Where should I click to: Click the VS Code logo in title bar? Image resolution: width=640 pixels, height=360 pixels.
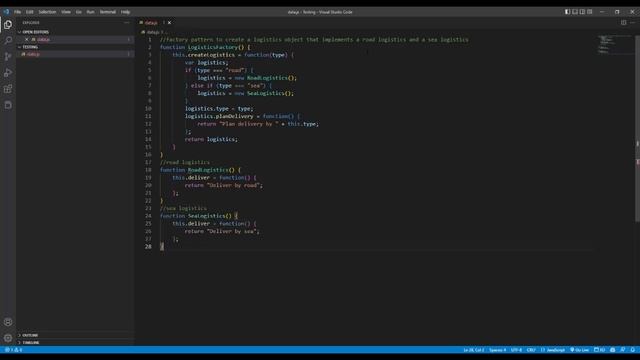[6, 12]
